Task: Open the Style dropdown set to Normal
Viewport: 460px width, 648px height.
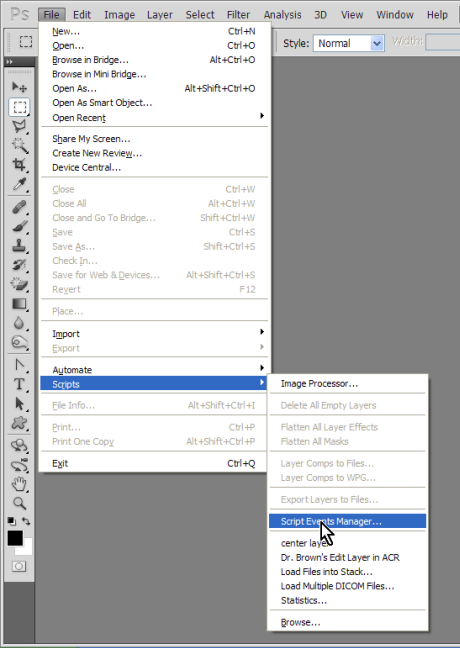Action: coord(349,43)
